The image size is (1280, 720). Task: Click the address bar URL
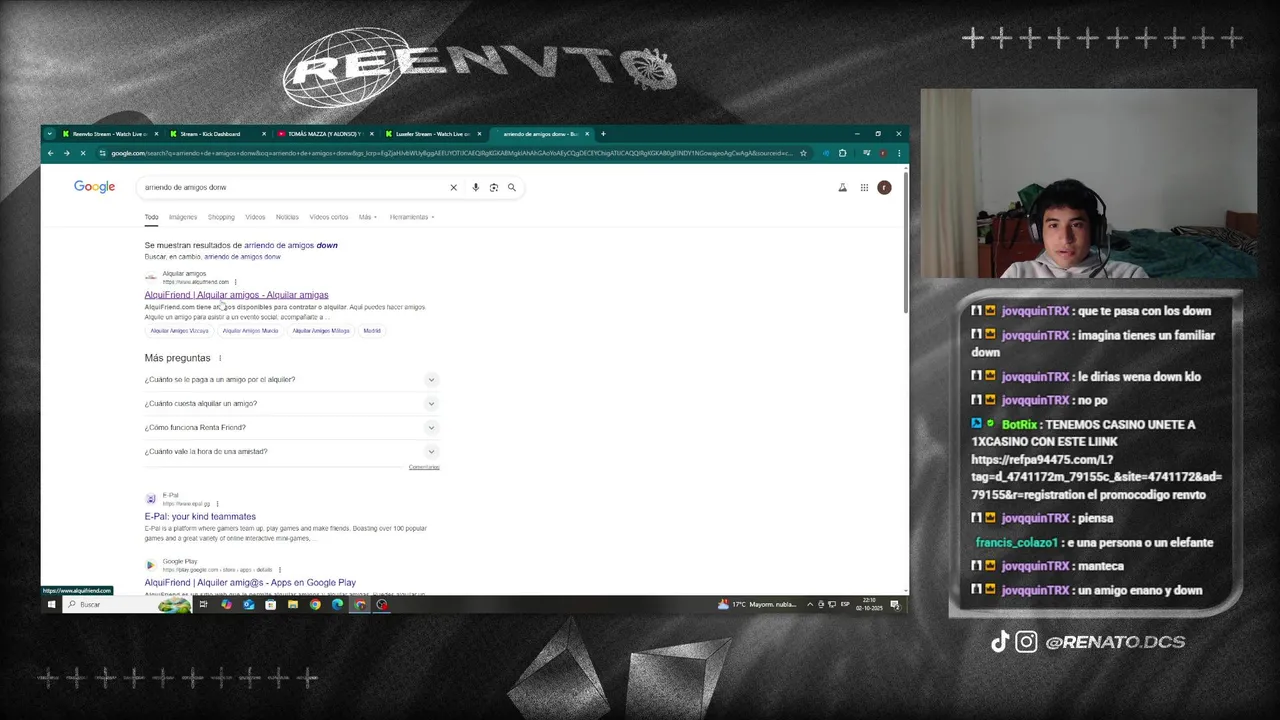tap(451, 153)
